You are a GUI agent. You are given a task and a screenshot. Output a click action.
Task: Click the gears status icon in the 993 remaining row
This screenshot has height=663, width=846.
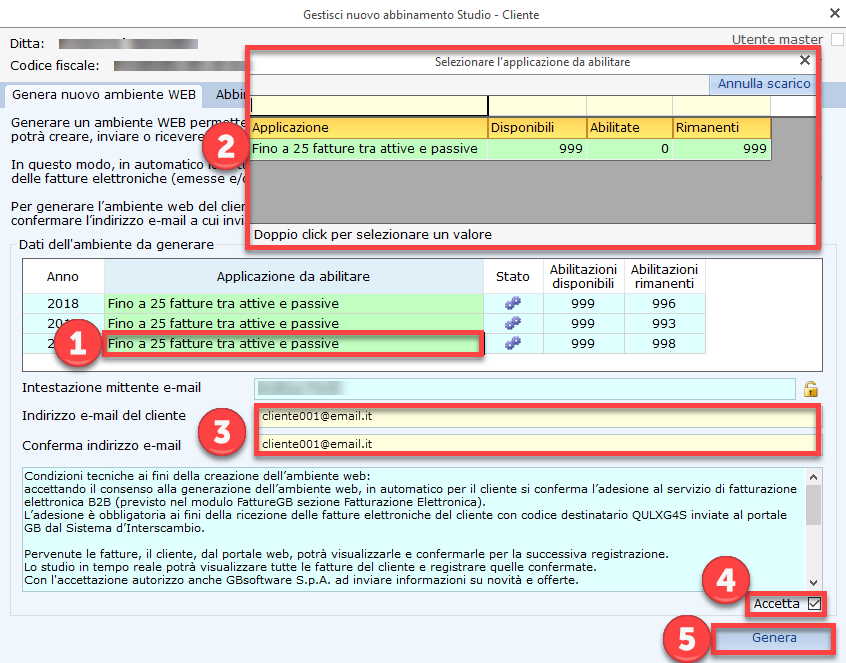click(x=513, y=323)
